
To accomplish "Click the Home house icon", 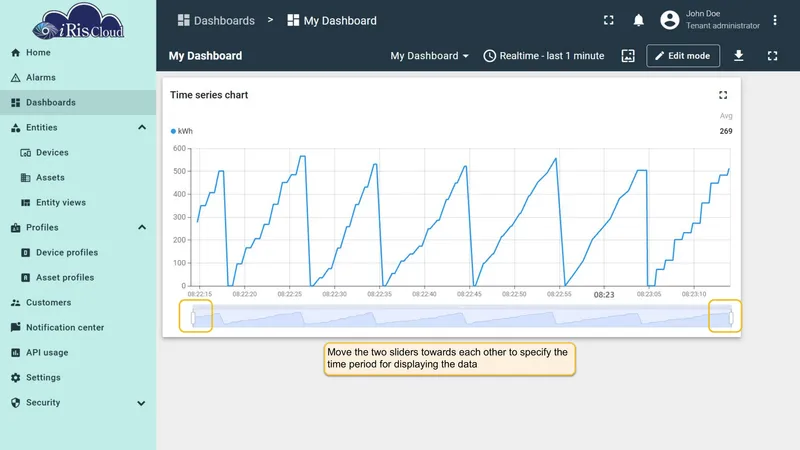I will click(15, 53).
